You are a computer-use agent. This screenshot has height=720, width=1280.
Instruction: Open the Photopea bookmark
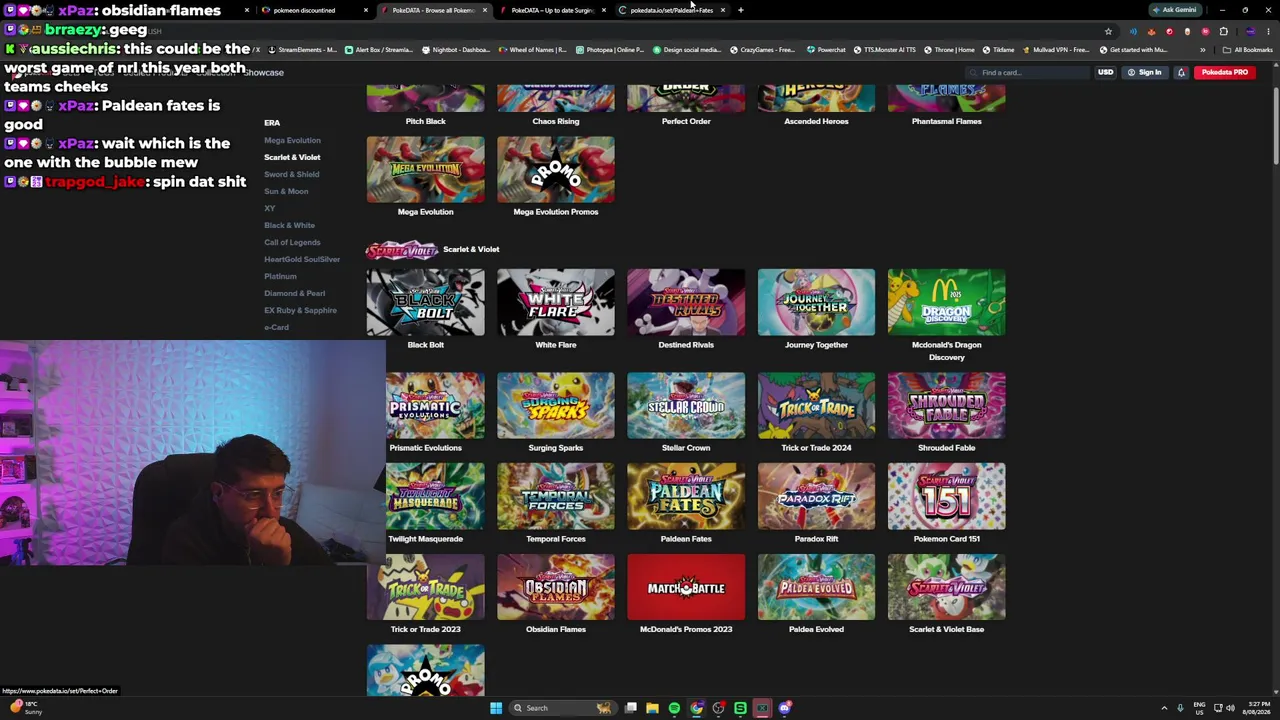(x=610, y=50)
